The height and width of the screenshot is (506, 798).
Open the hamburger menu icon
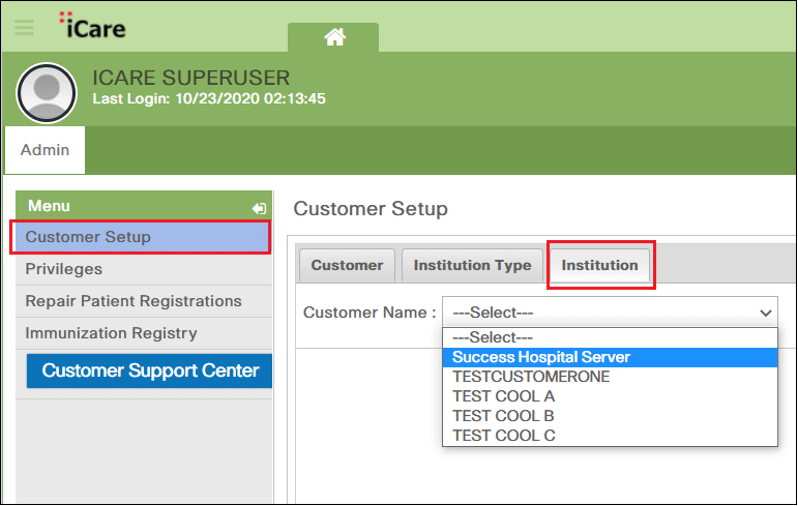[x=23, y=27]
